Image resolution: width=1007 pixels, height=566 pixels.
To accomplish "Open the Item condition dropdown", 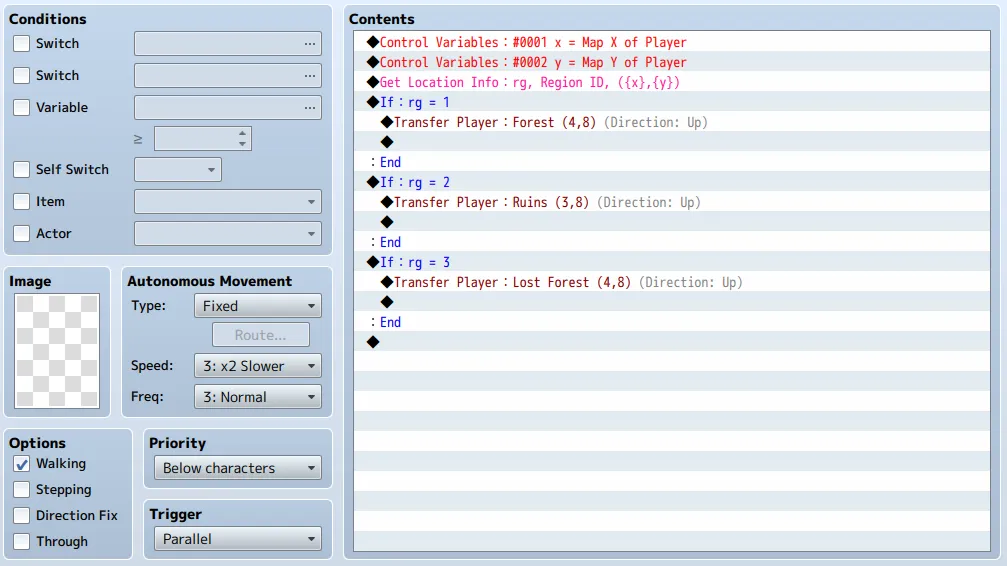I will tap(228, 202).
